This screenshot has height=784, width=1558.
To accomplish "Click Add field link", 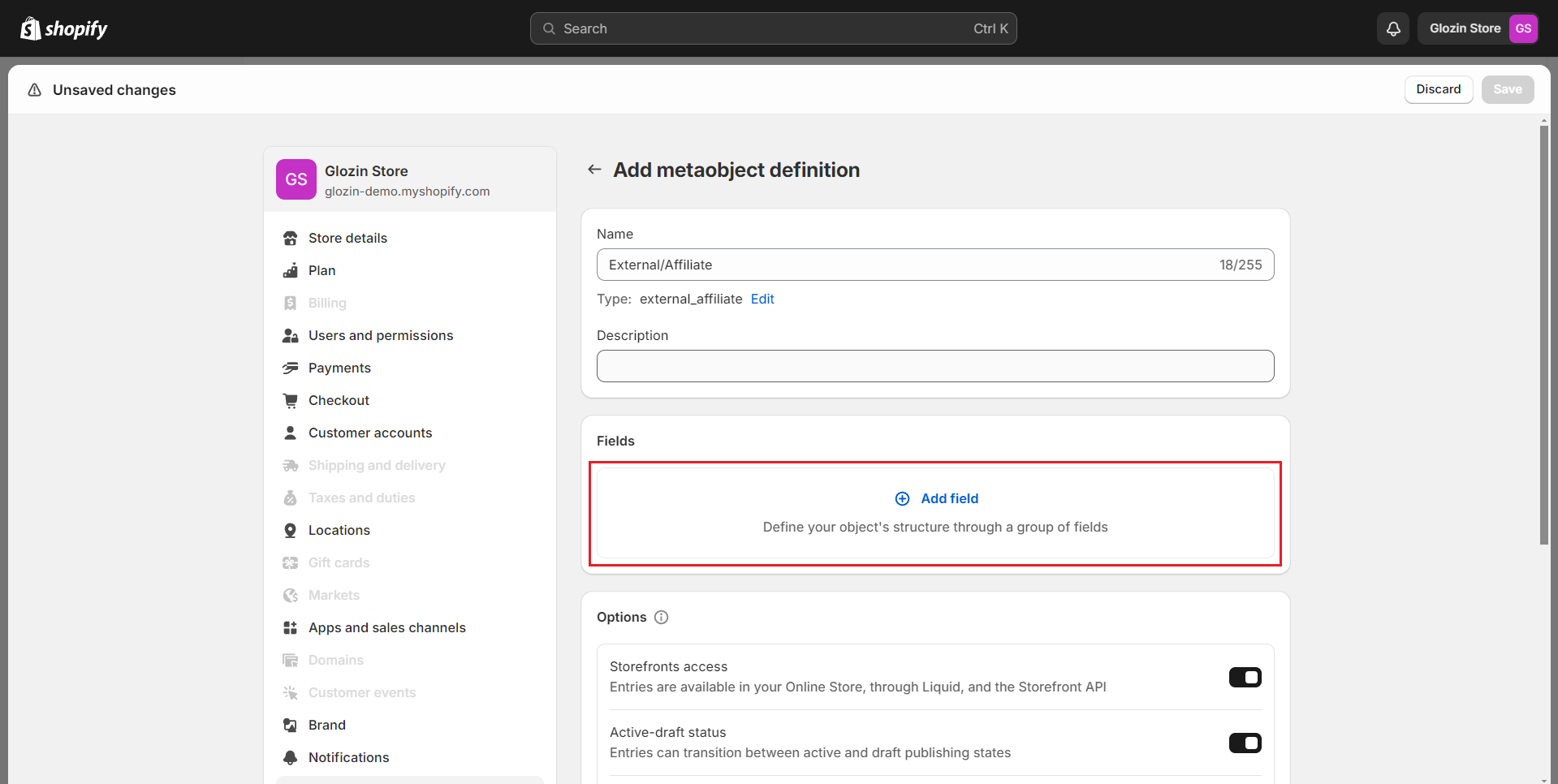I will click(948, 498).
